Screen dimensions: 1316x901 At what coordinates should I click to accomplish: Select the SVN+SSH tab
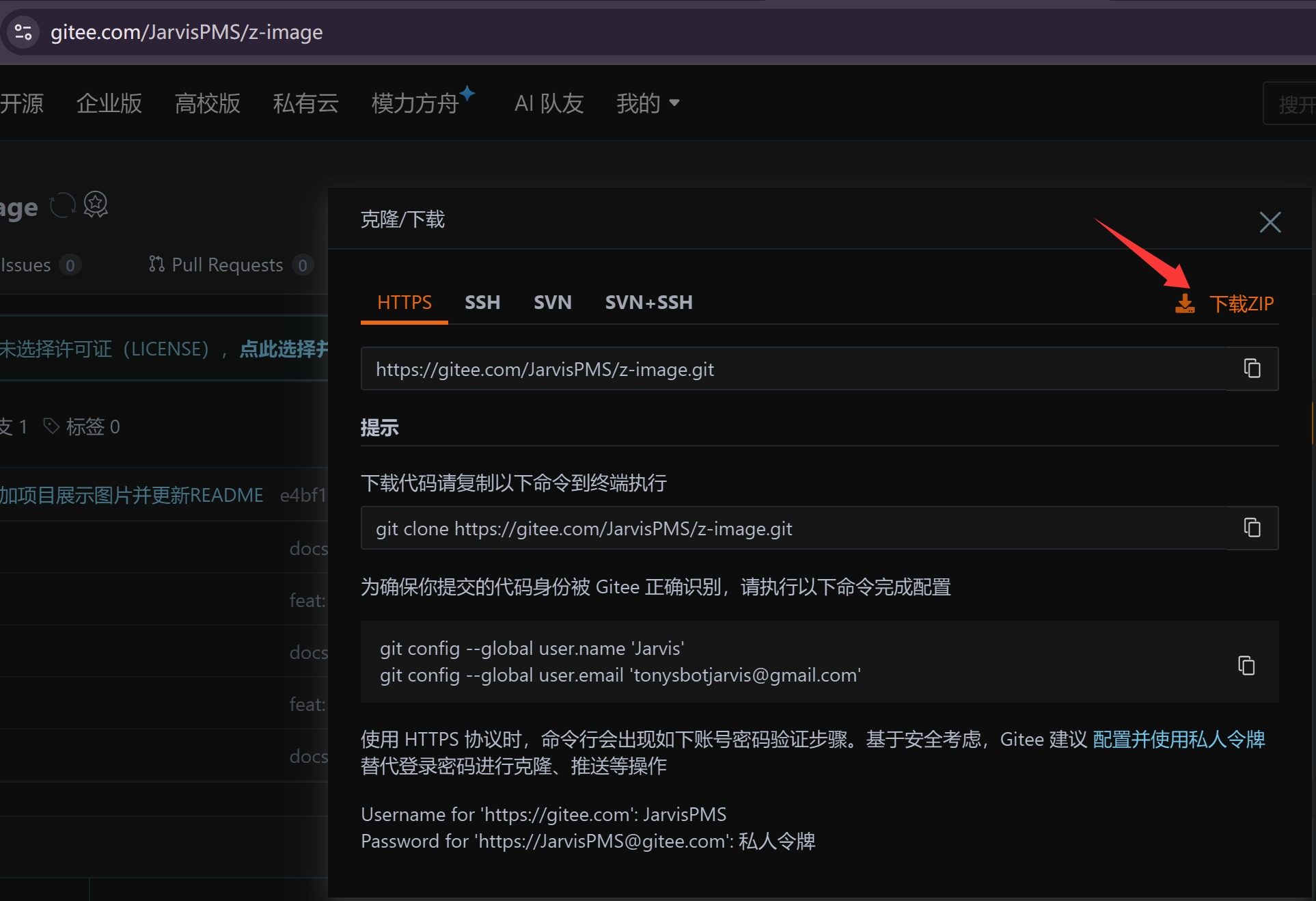point(648,302)
